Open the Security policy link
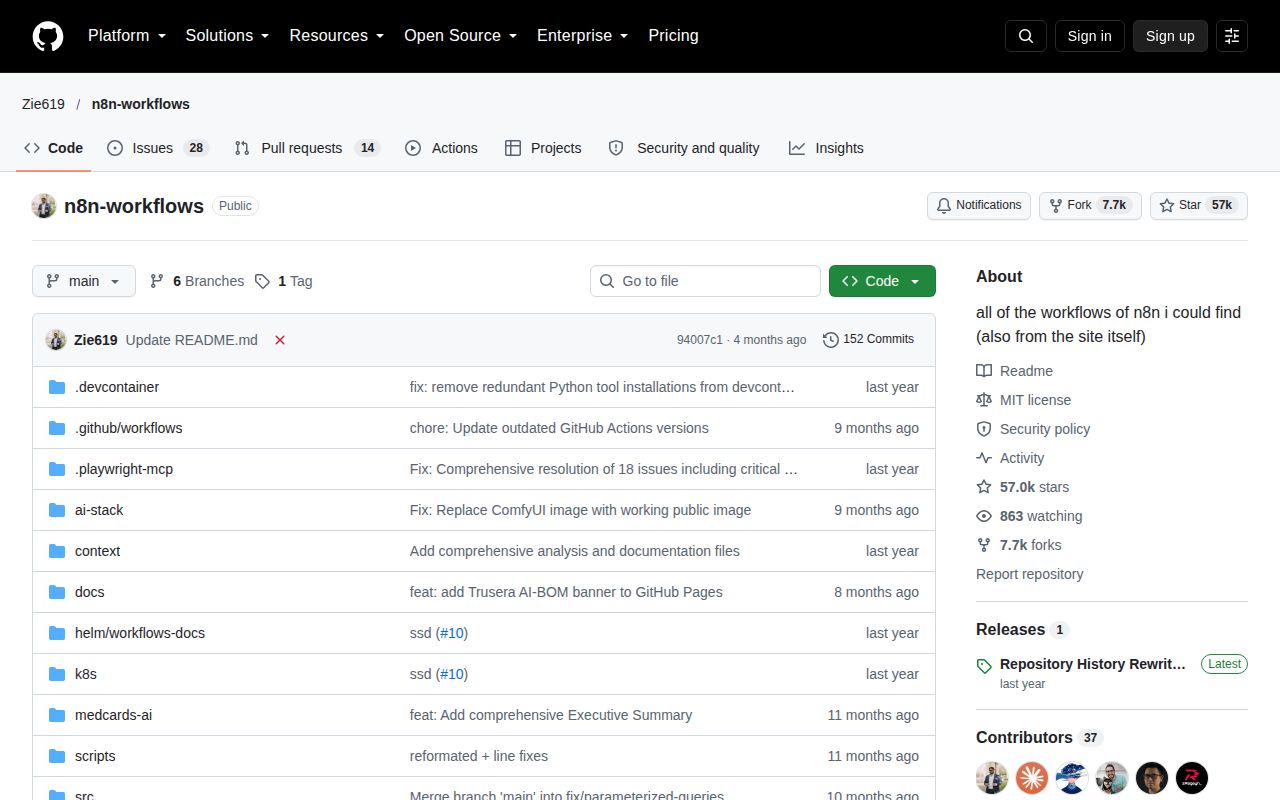This screenshot has height=800, width=1280. (x=1033, y=429)
